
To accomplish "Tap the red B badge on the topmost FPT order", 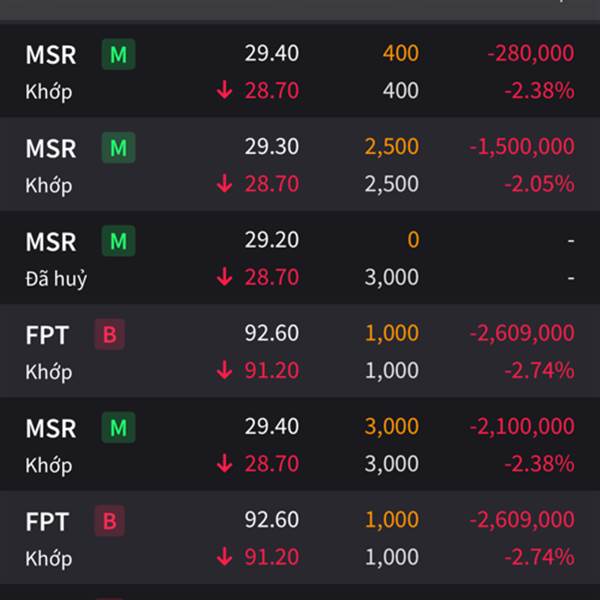I will (x=109, y=334).
